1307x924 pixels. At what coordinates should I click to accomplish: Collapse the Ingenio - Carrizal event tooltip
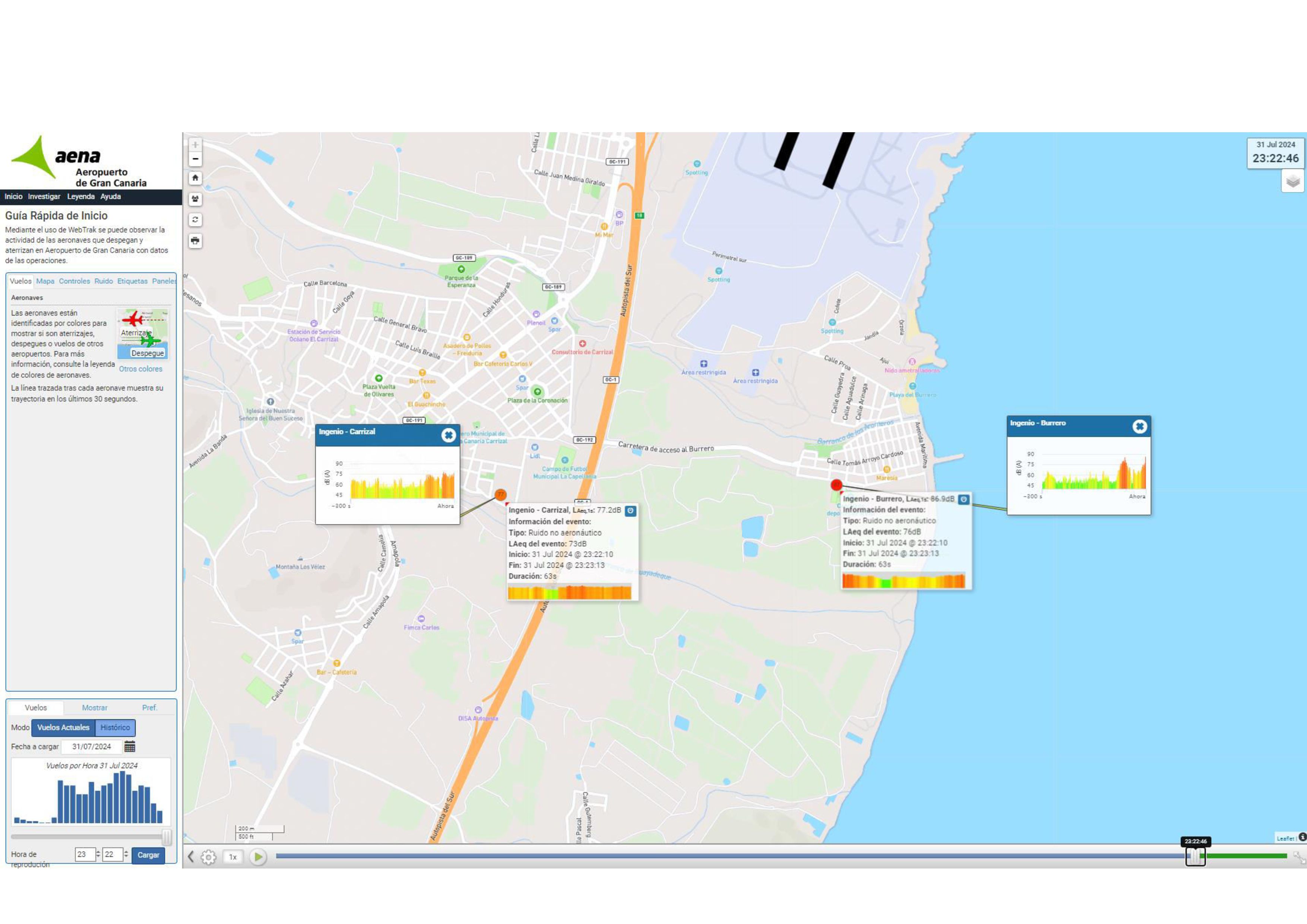click(x=630, y=511)
